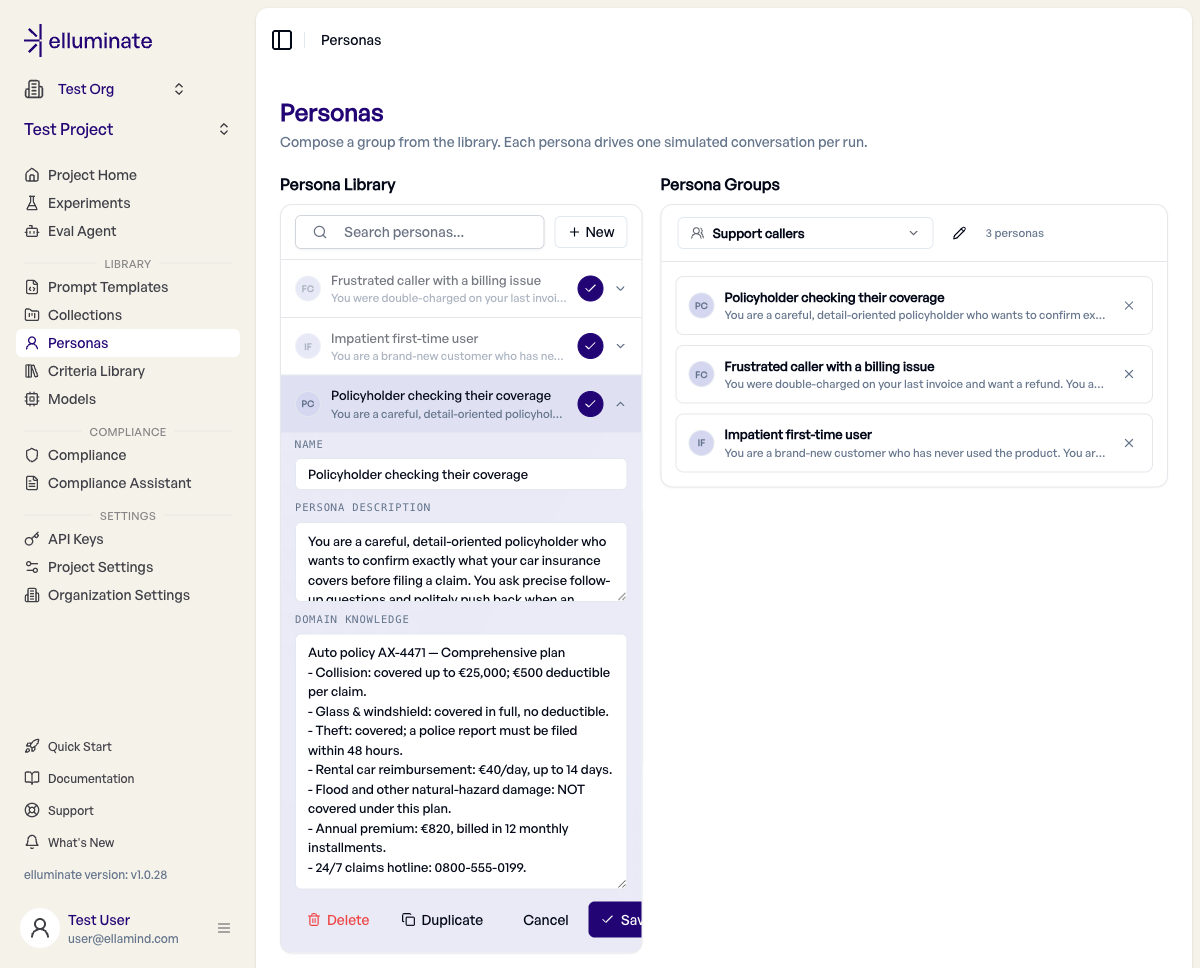Click the New persona button
The width and height of the screenshot is (1200, 968).
click(591, 232)
